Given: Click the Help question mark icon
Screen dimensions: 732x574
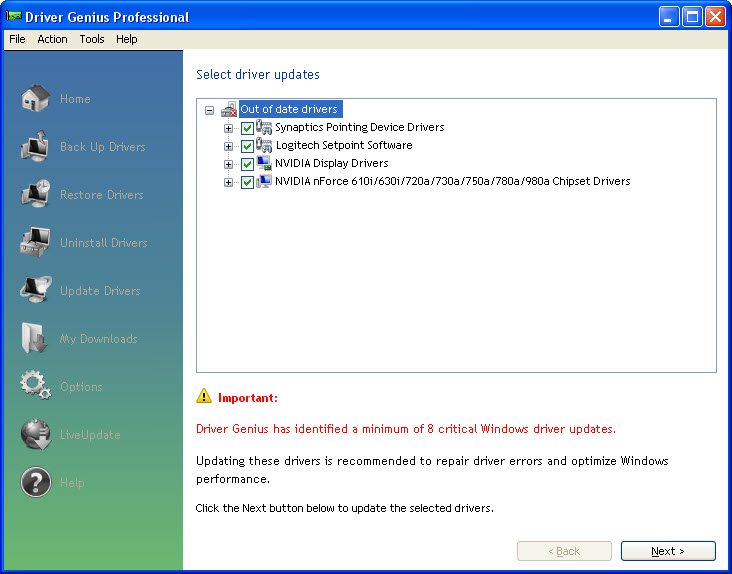Looking at the screenshot, I should [x=36, y=483].
